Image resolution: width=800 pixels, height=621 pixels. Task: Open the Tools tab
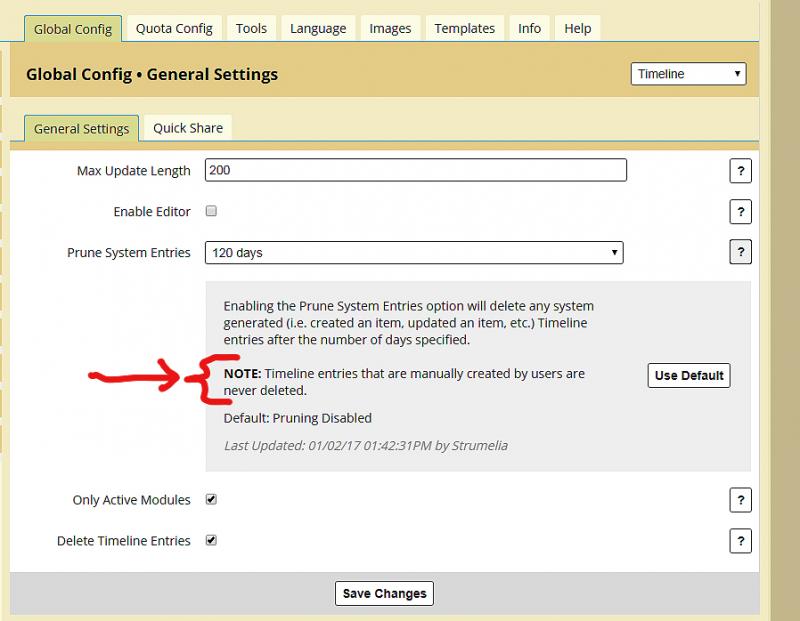(251, 28)
